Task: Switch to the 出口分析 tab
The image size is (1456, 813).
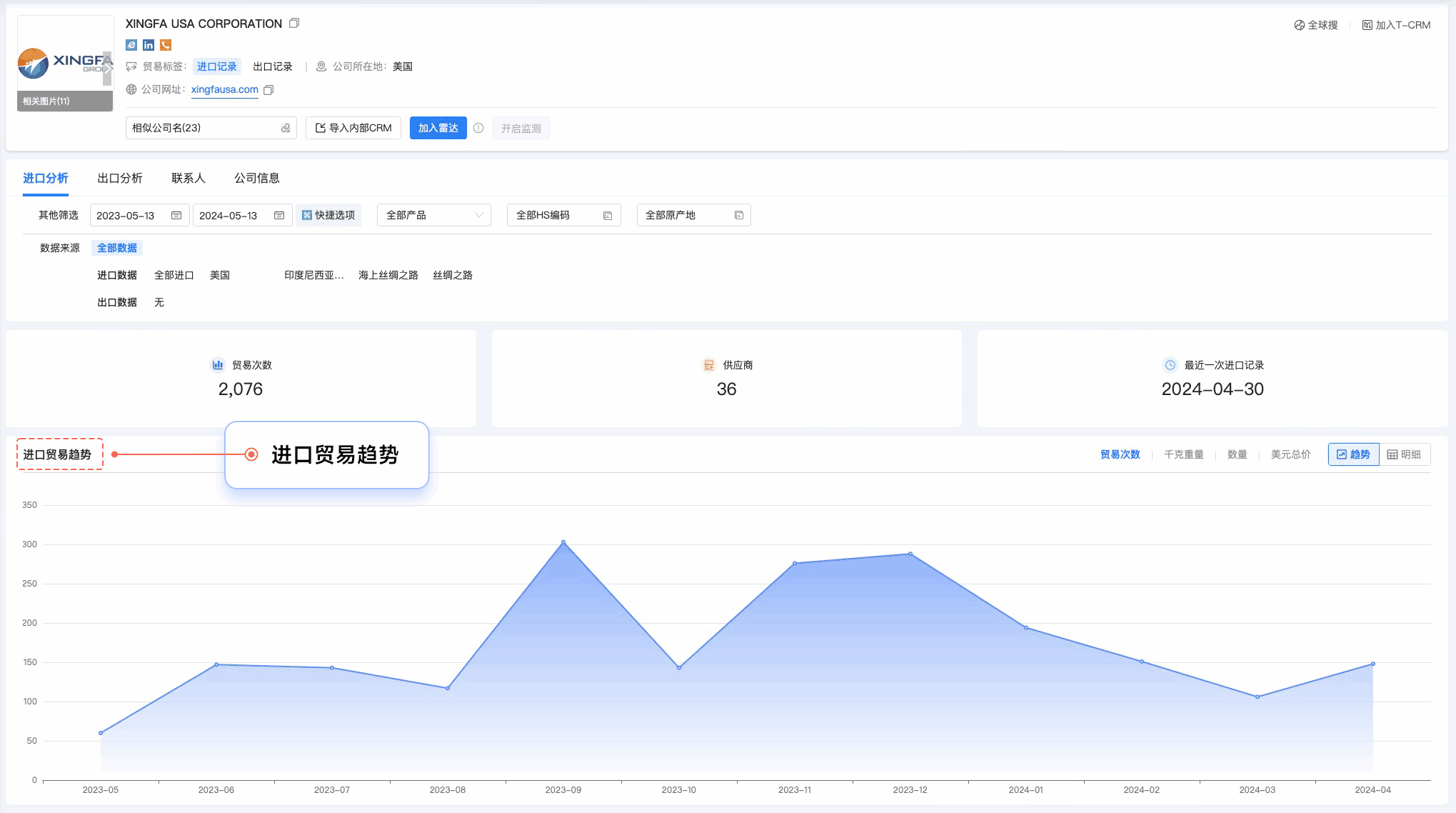Action: [x=120, y=178]
